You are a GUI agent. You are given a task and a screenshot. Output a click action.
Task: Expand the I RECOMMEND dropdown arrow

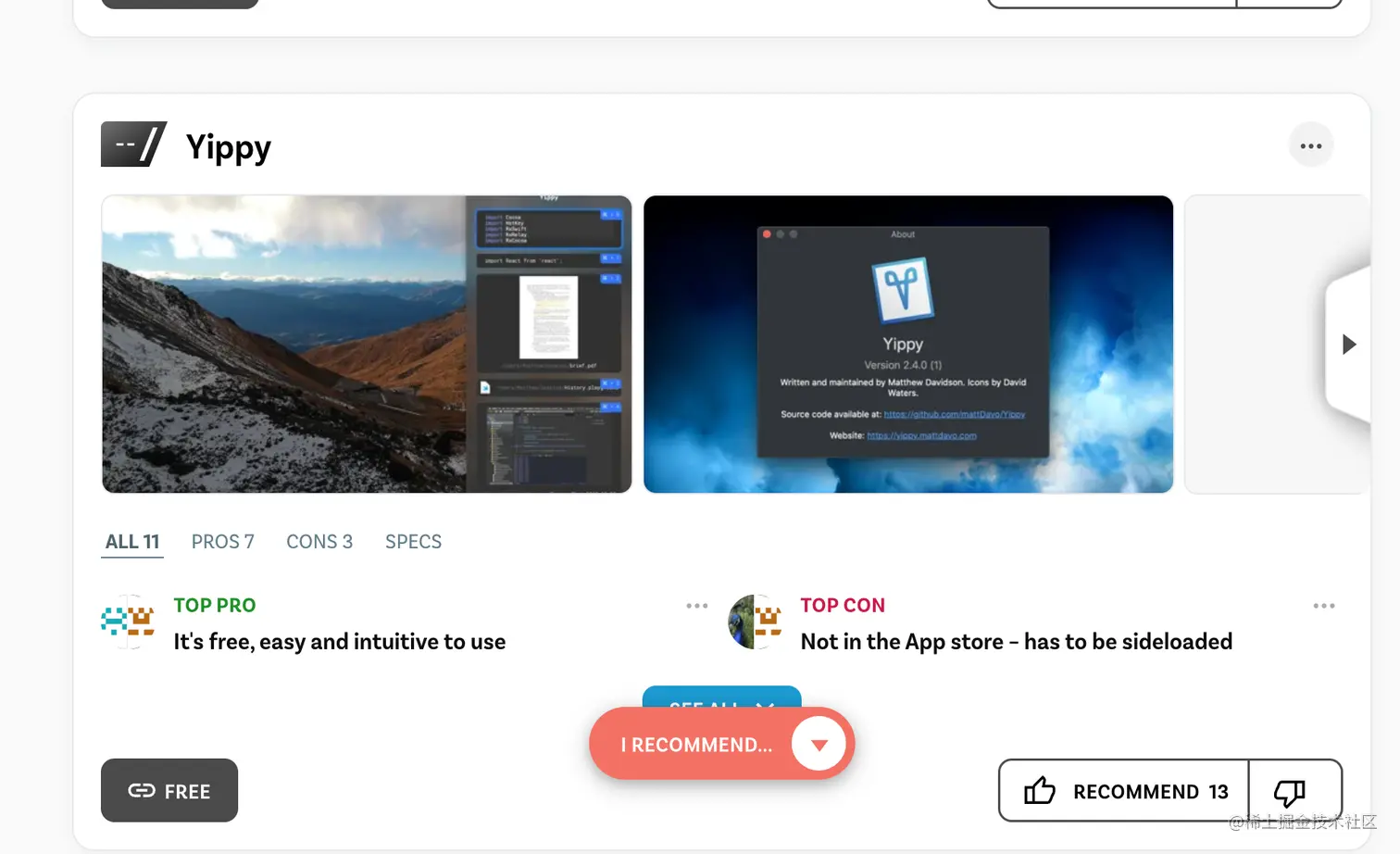click(x=819, y=744)
